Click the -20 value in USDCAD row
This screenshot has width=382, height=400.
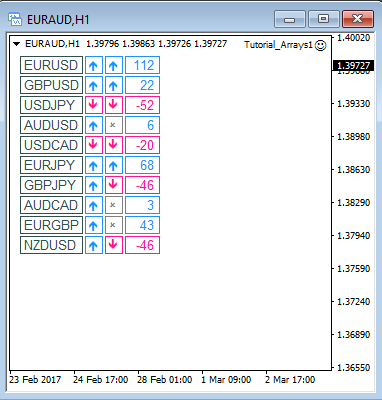[x=142, y=145]
